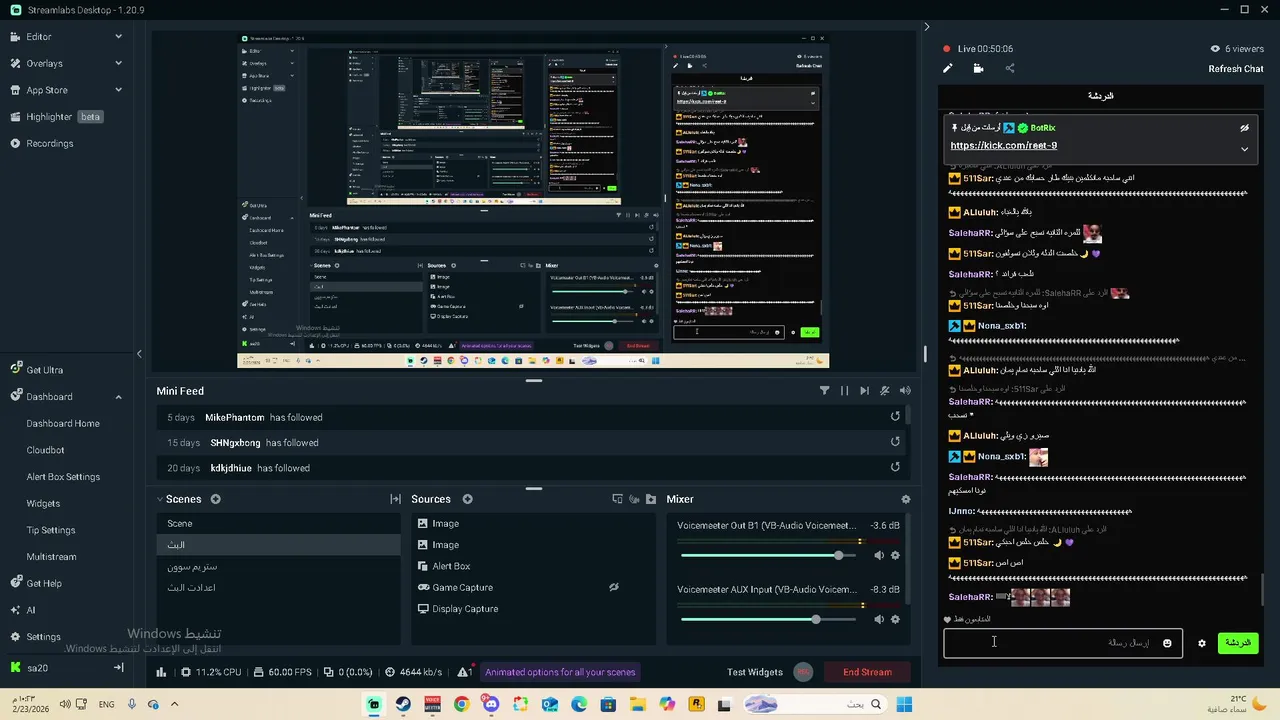
Task: Mute Voicemeeter AUX Input audio
Action: point(879,619)
